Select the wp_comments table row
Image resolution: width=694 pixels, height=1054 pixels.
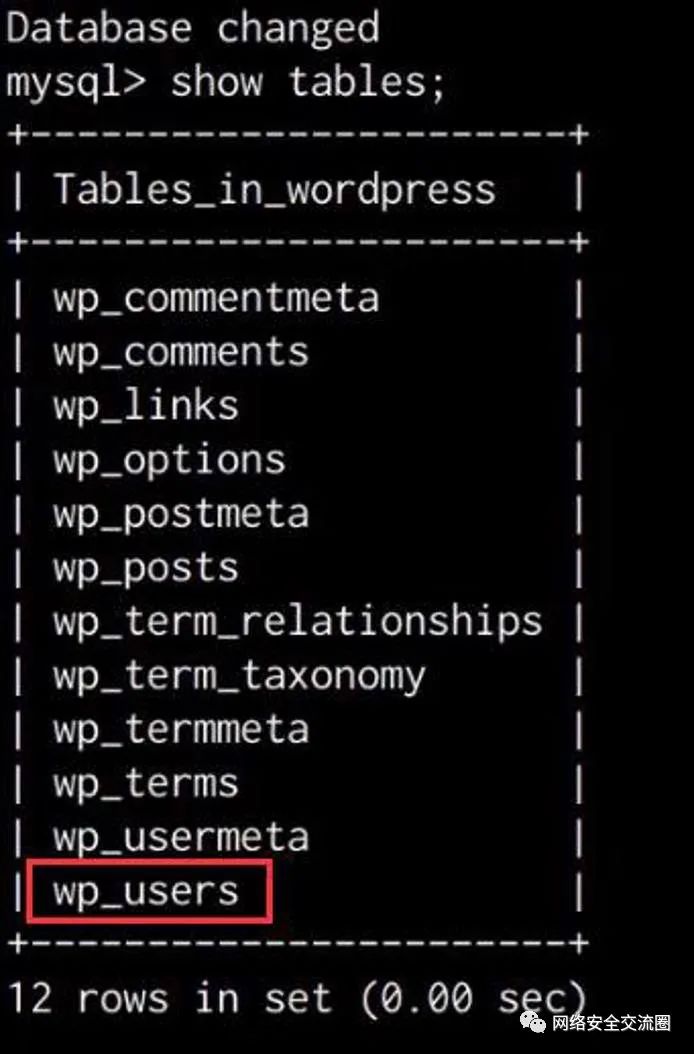pyautogui.click(x=181, y=352)
